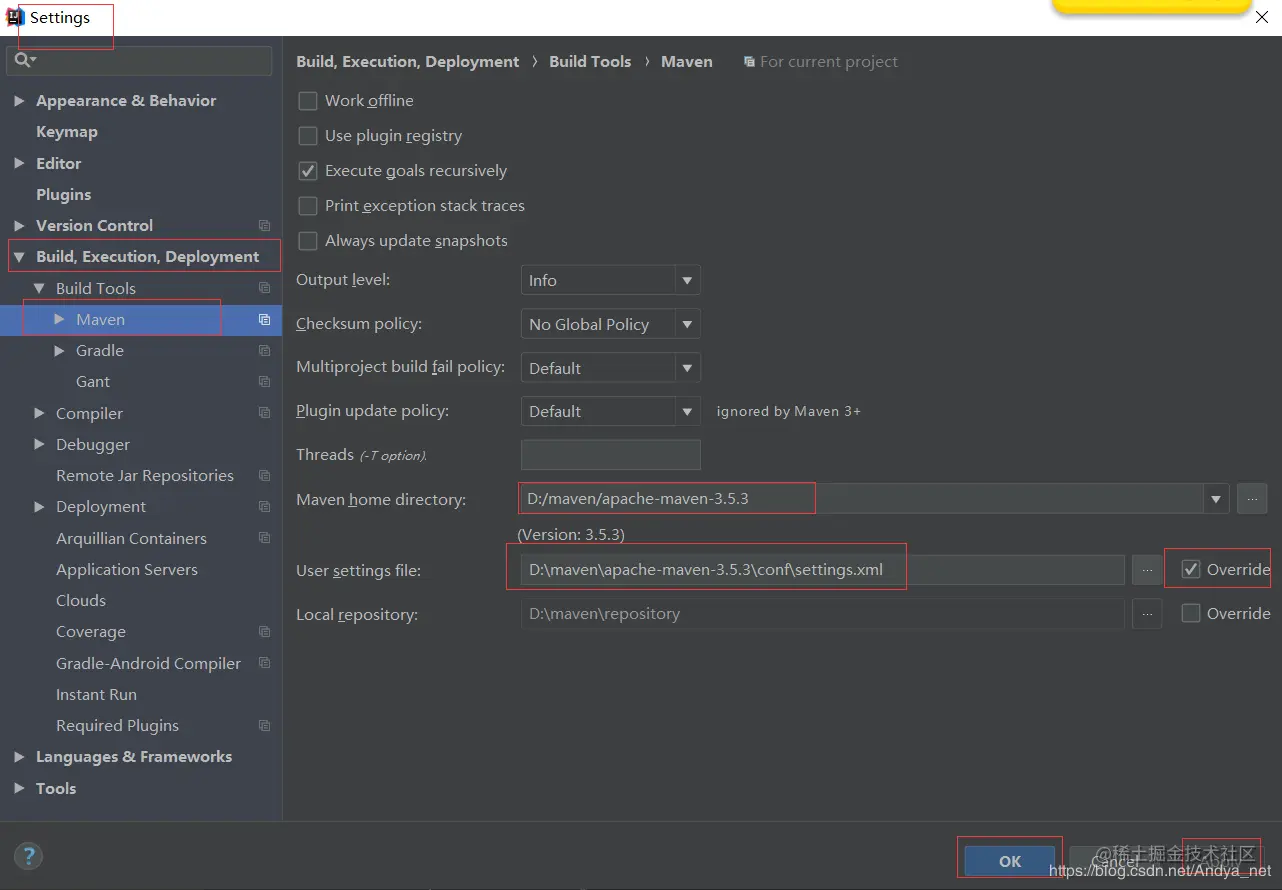Viewport: 1282px width, 890px height.
Task: Expand the Editor node arrow
Action: tap(19, 163)
